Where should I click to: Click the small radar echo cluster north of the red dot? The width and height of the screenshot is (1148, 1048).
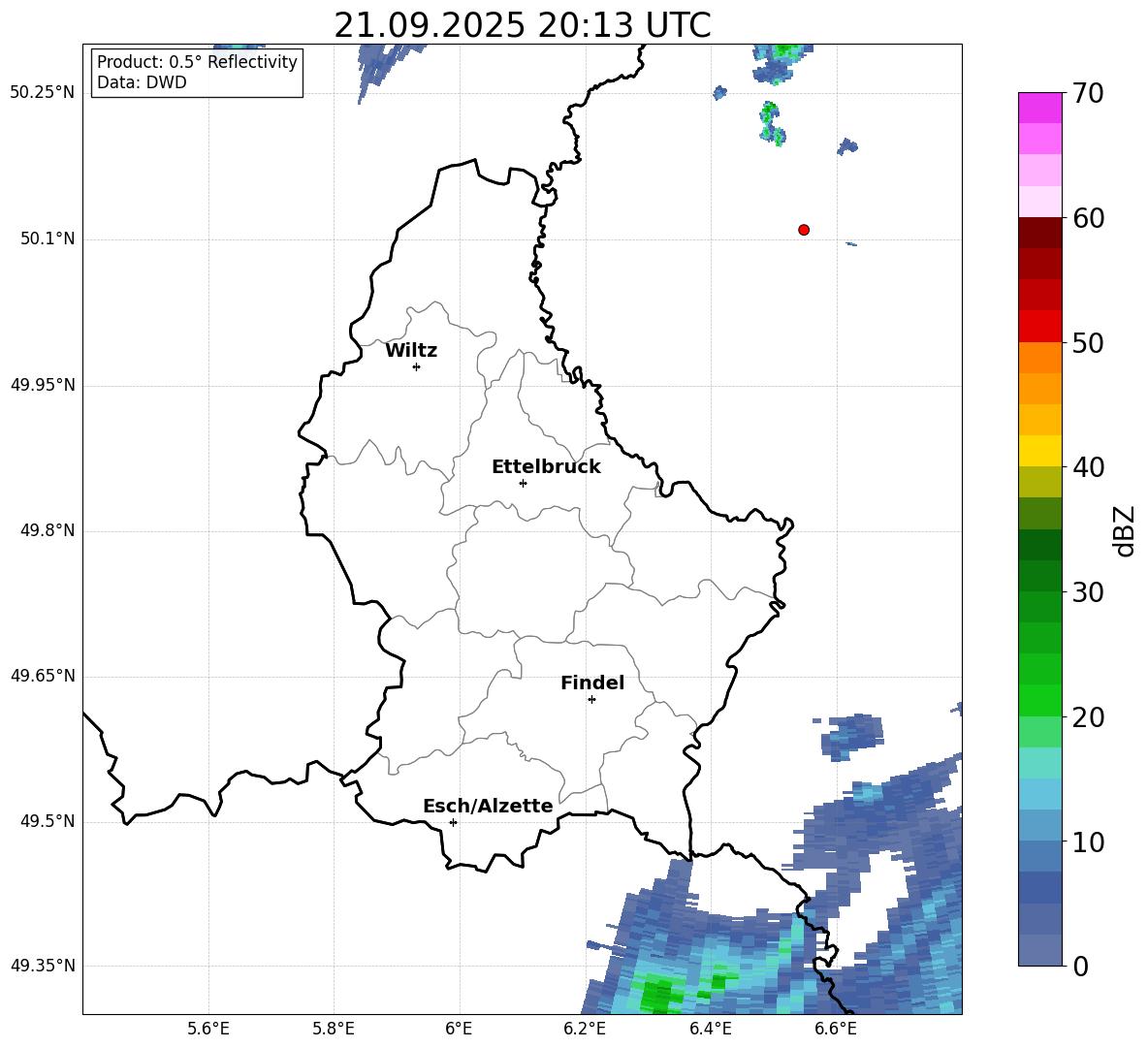tap(771, 123)
